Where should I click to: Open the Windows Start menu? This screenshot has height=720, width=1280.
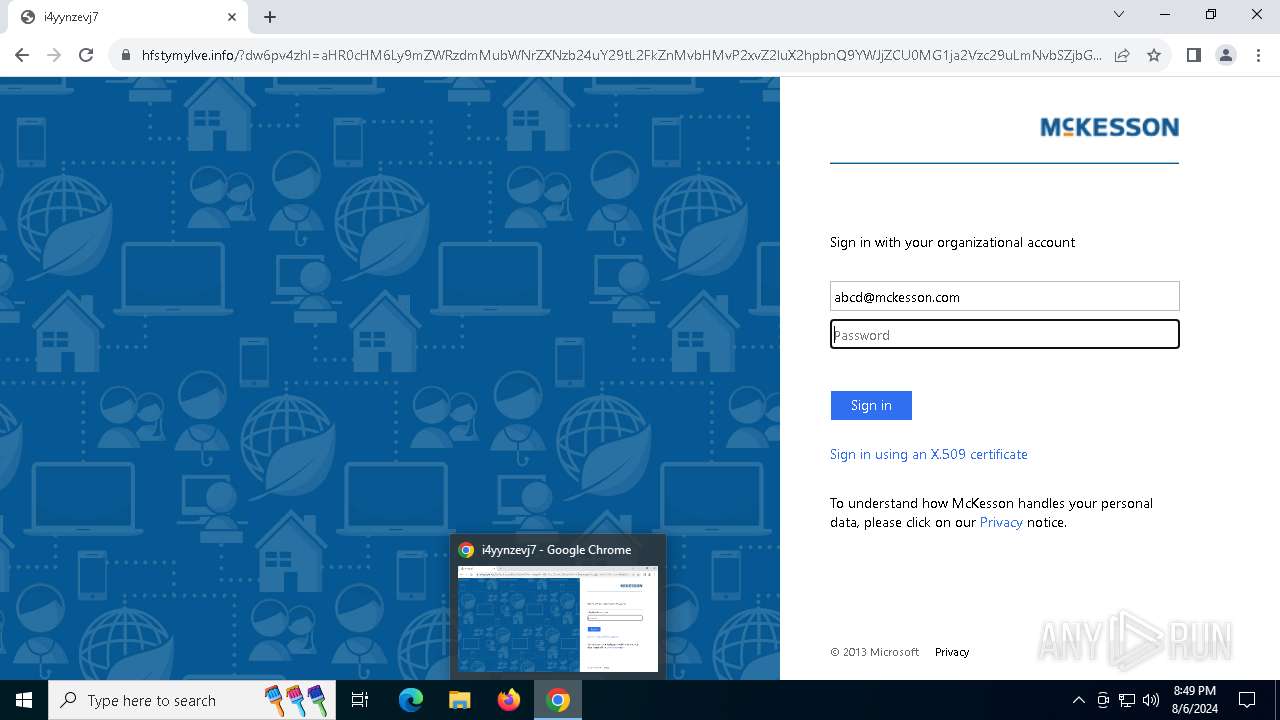coord(24,700)
